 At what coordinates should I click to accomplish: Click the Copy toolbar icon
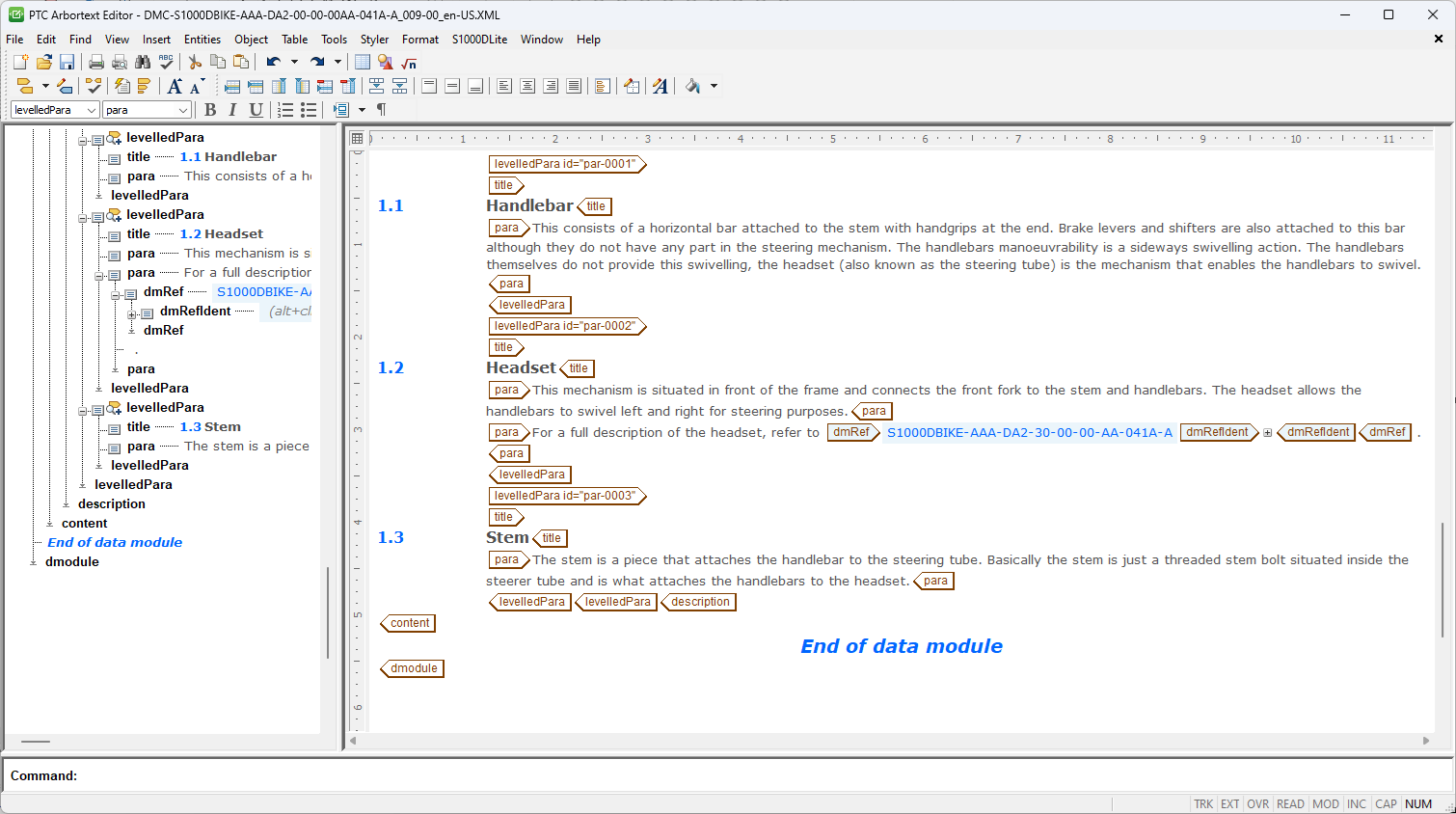[x=218, y=62]
